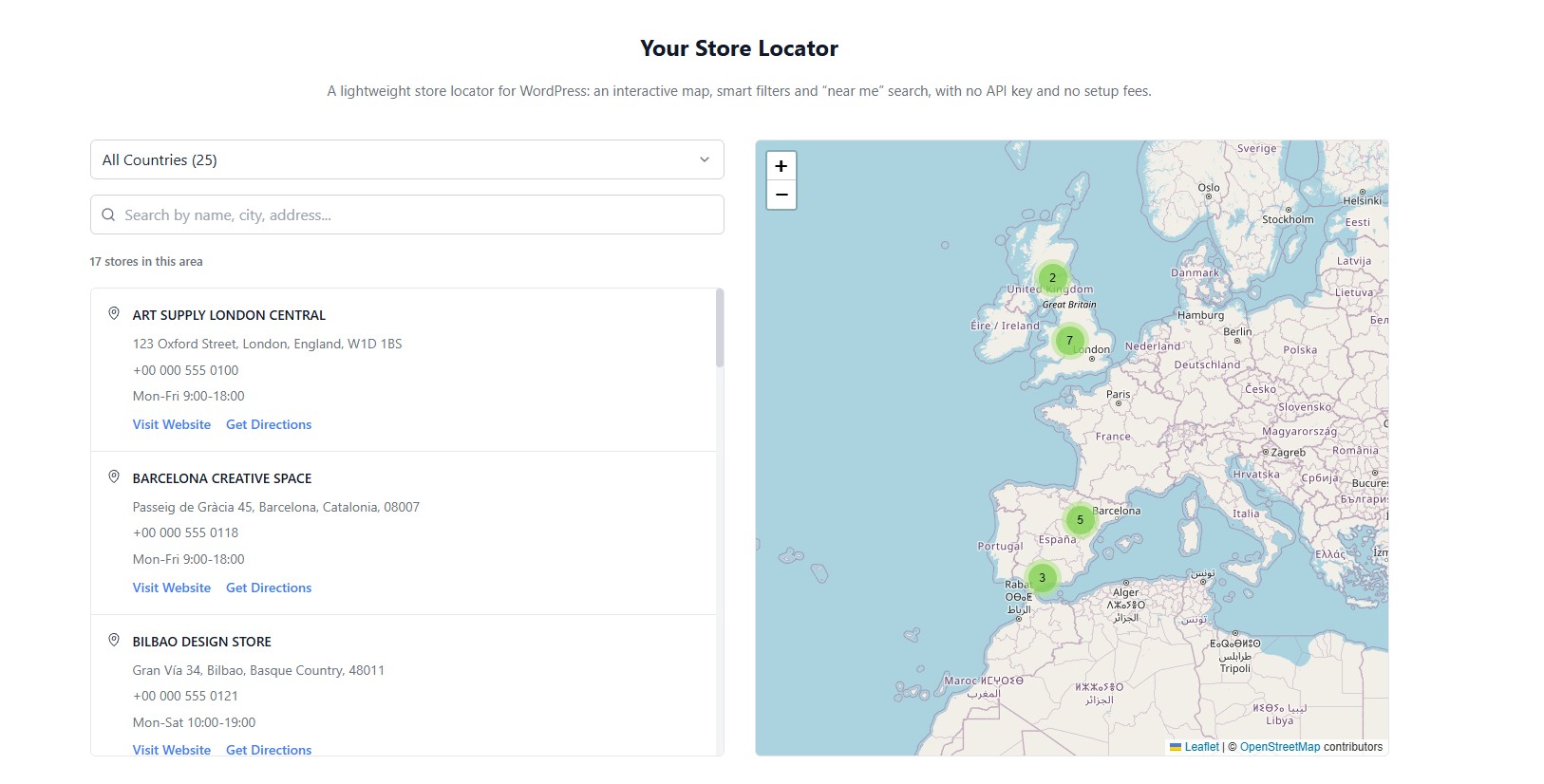Open the cluster of 3 stores in southern Spain
Image resolution: width=1544 pixels, height=784 pixels.
[x=1042, y=577]
